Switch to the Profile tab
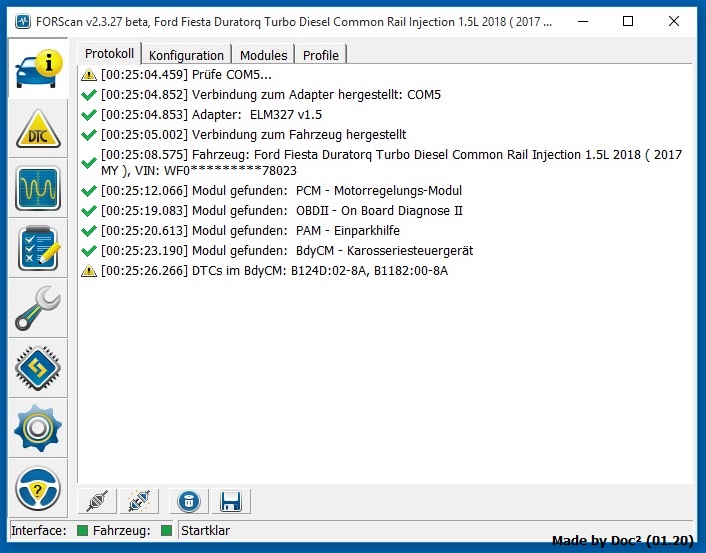Screen dimensions: 706x553 coord(321,55)
